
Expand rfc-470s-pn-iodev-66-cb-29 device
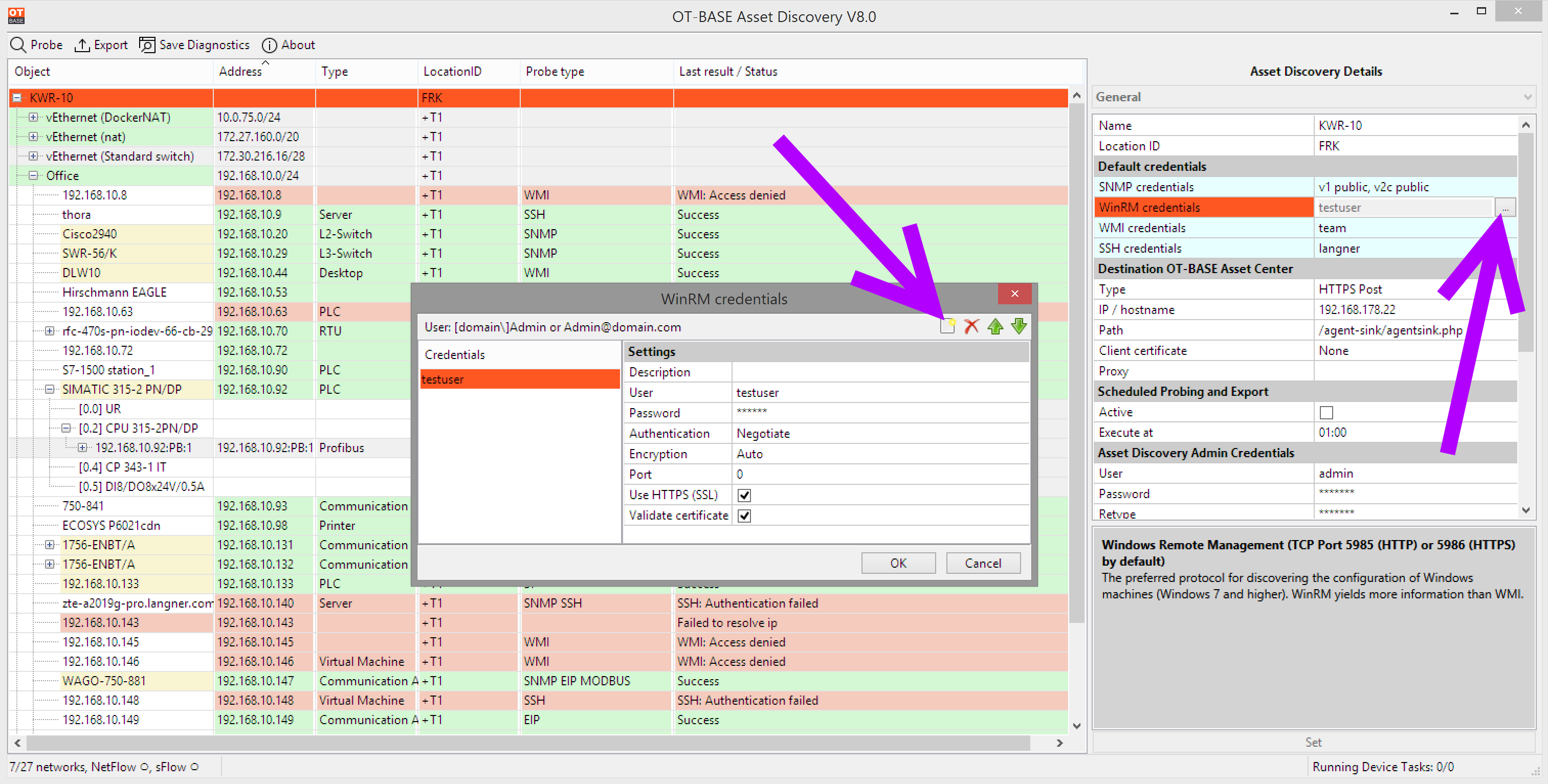click(x=50, y=331)
